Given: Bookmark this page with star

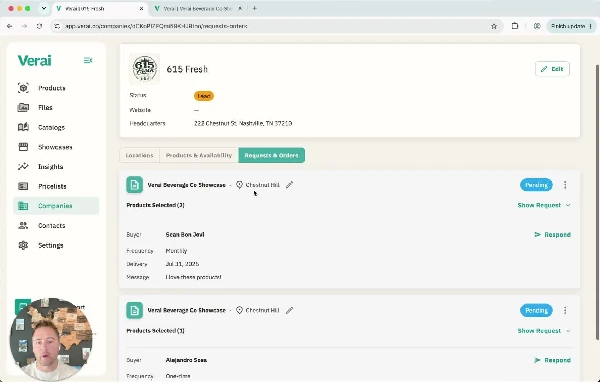Looking at the screenshot, I should click(x=494, y=26).
